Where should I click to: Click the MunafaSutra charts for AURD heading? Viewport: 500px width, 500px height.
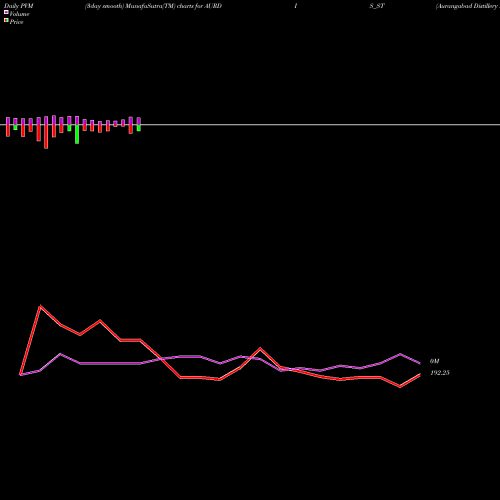[153, 6]
